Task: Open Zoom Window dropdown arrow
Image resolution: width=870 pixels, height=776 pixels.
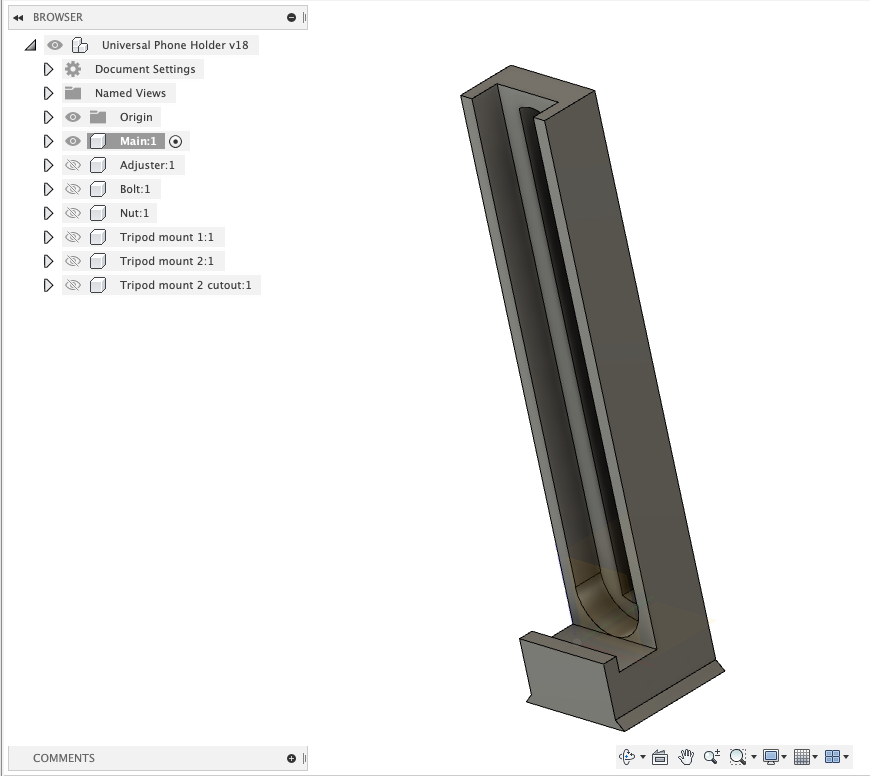Action: 753,757
